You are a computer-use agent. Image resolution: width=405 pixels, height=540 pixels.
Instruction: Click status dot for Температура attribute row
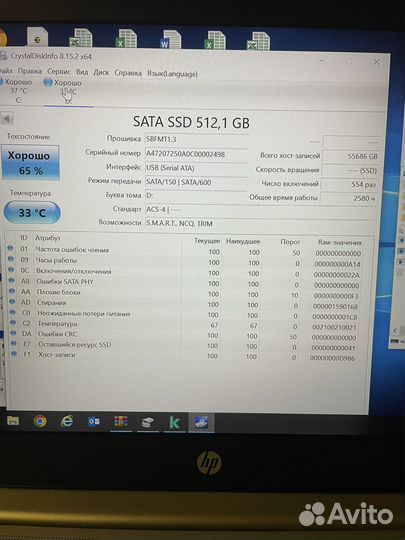tap(13, 323)
